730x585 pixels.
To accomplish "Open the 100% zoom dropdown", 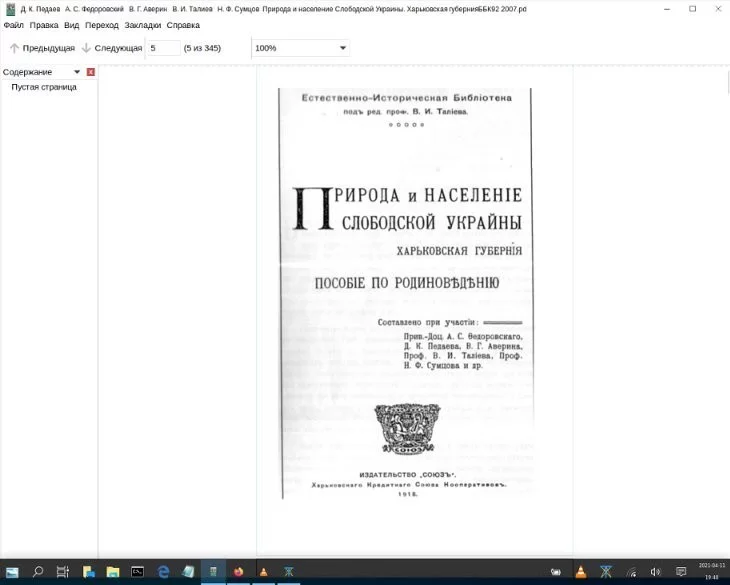I will pyautogui.click(x=300, y=48).
